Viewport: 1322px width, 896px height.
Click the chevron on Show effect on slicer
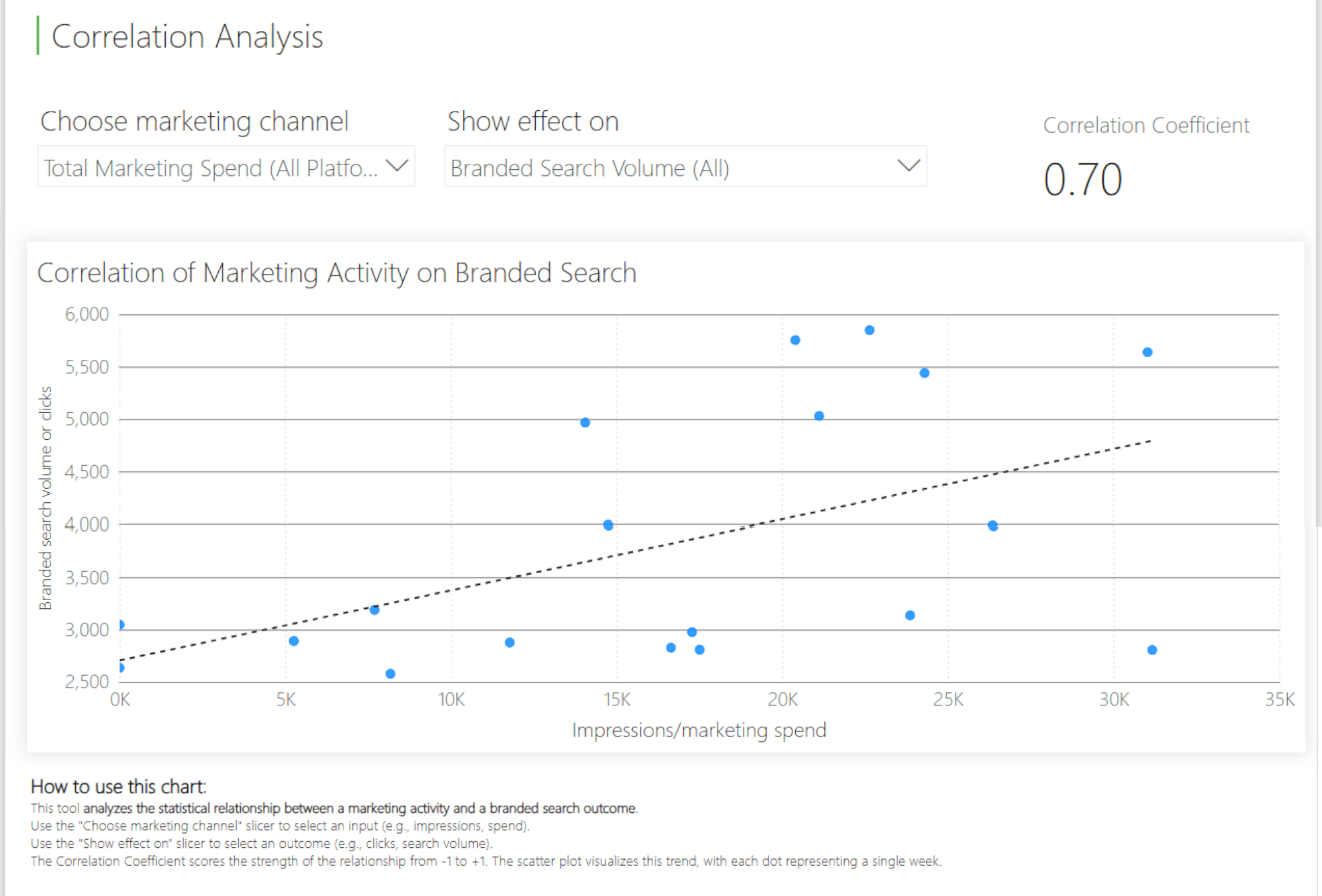(x=909, y=166)
